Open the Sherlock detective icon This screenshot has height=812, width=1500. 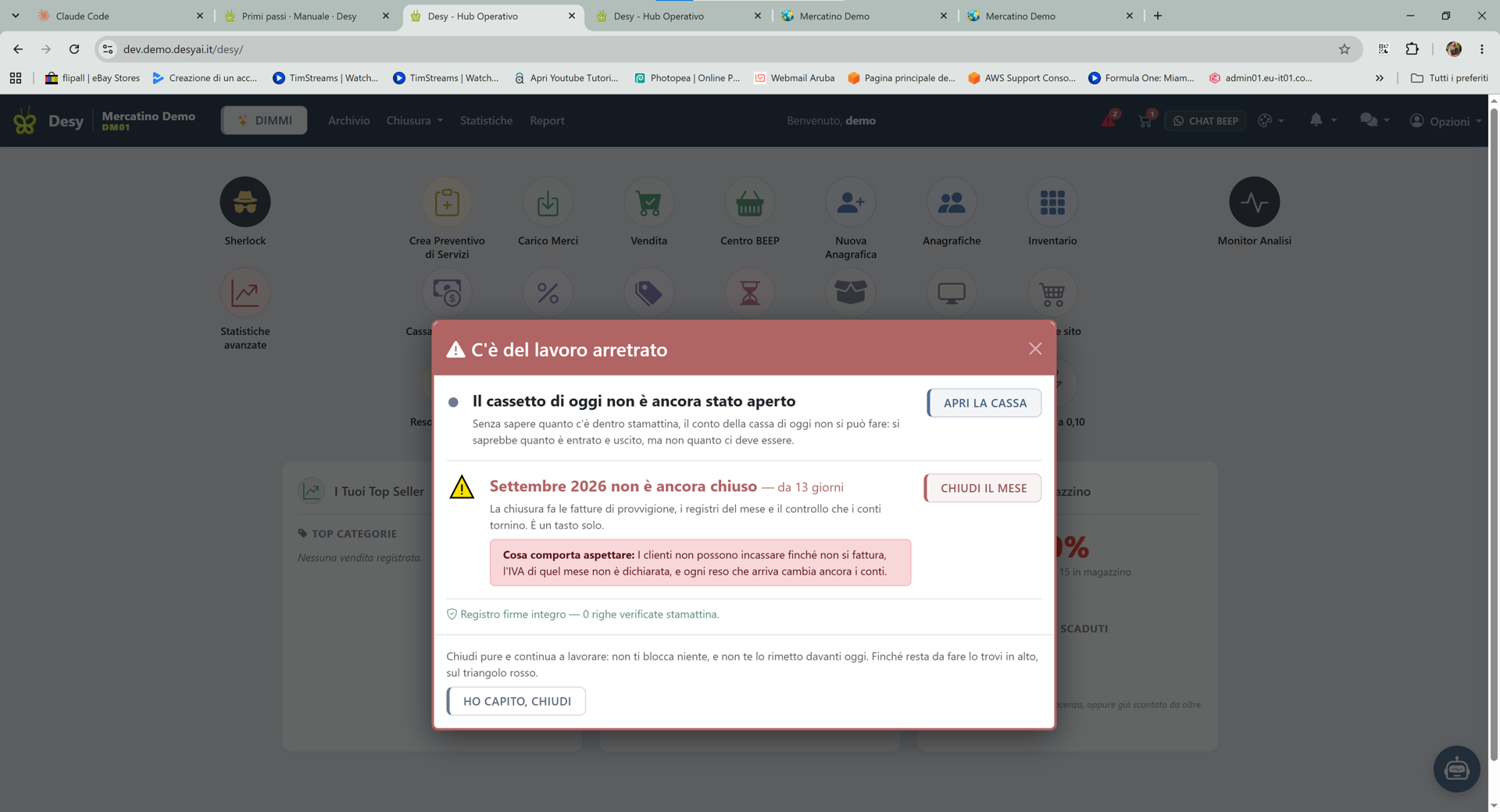point(245,202)
